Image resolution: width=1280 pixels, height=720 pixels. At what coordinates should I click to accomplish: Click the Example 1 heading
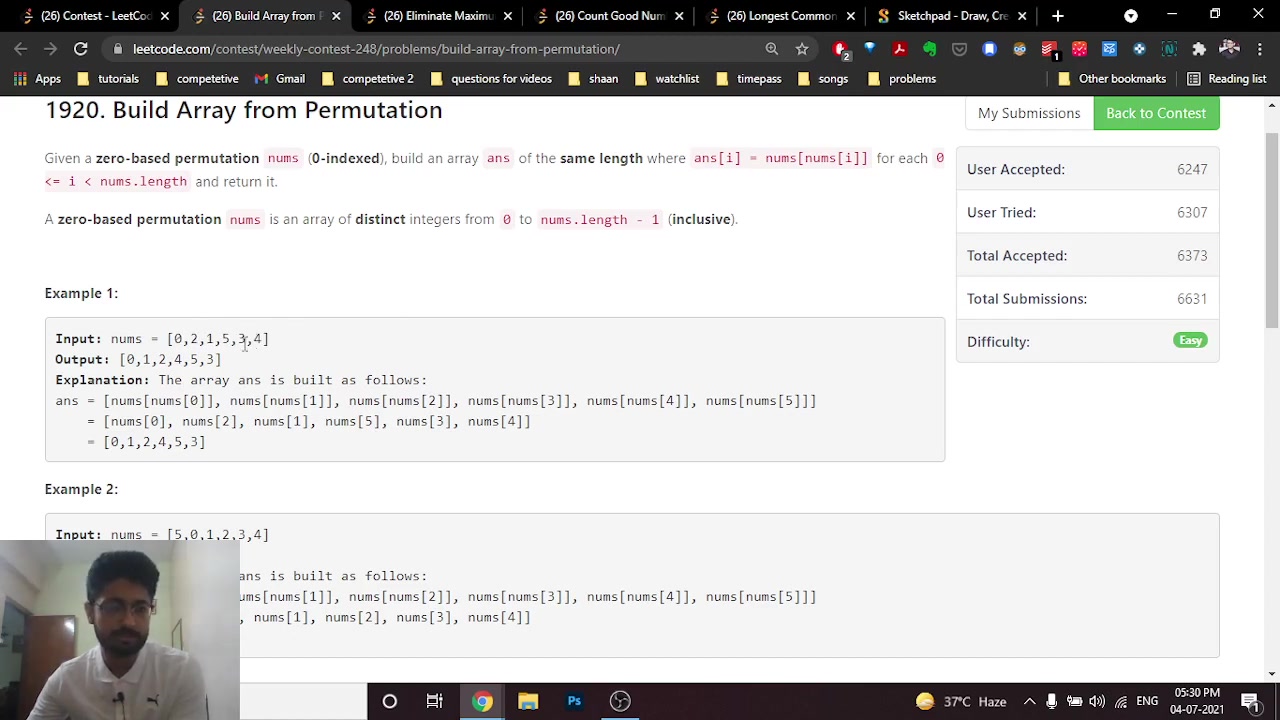pos(81,293)
